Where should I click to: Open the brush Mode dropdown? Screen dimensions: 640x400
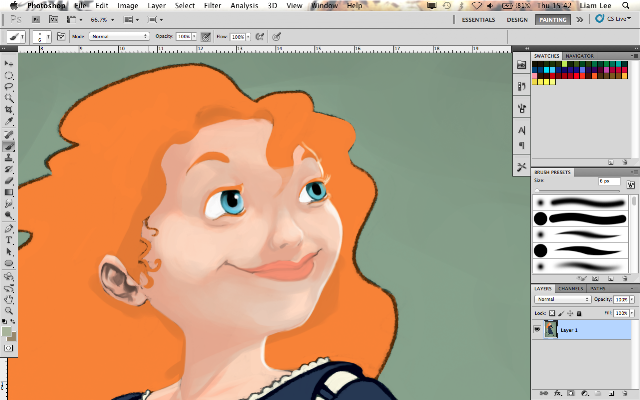pyautogui.click(x=119, y=36)
